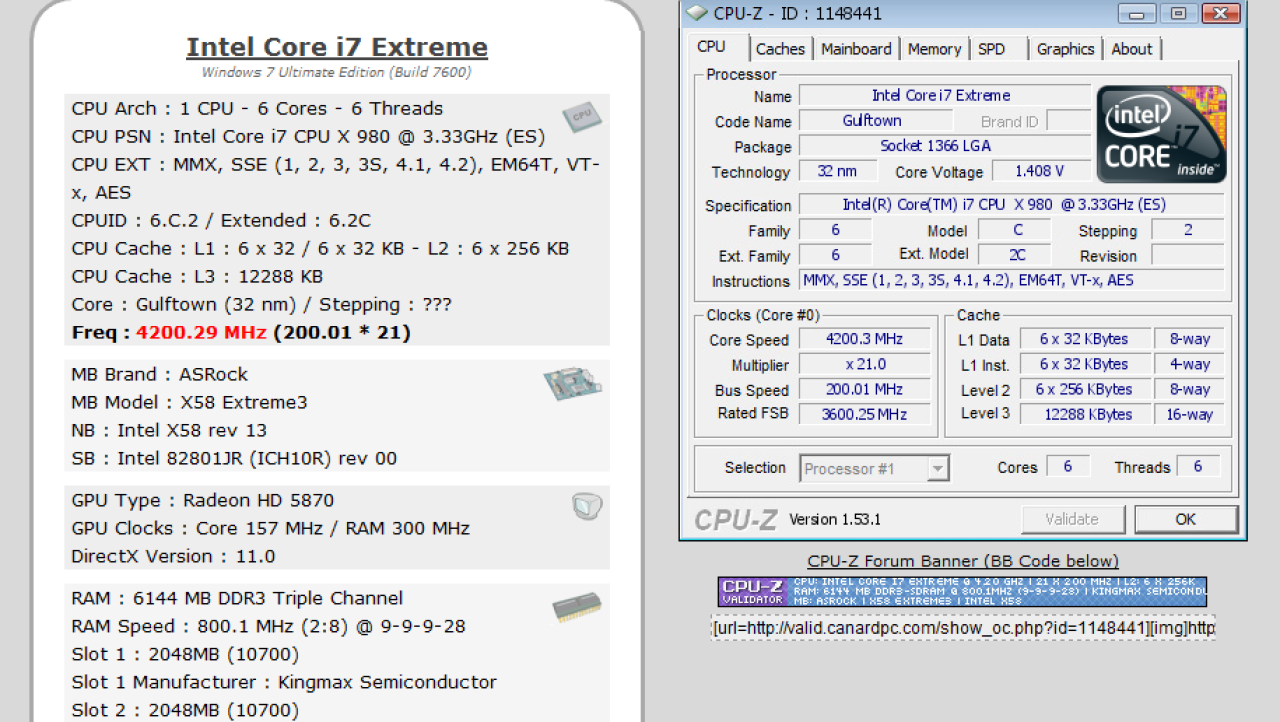Click the CPU-Z Forum Banner caption text
Image resolution: width=1280 pixels, height=722 pixels.
click(x=963, y=561)
